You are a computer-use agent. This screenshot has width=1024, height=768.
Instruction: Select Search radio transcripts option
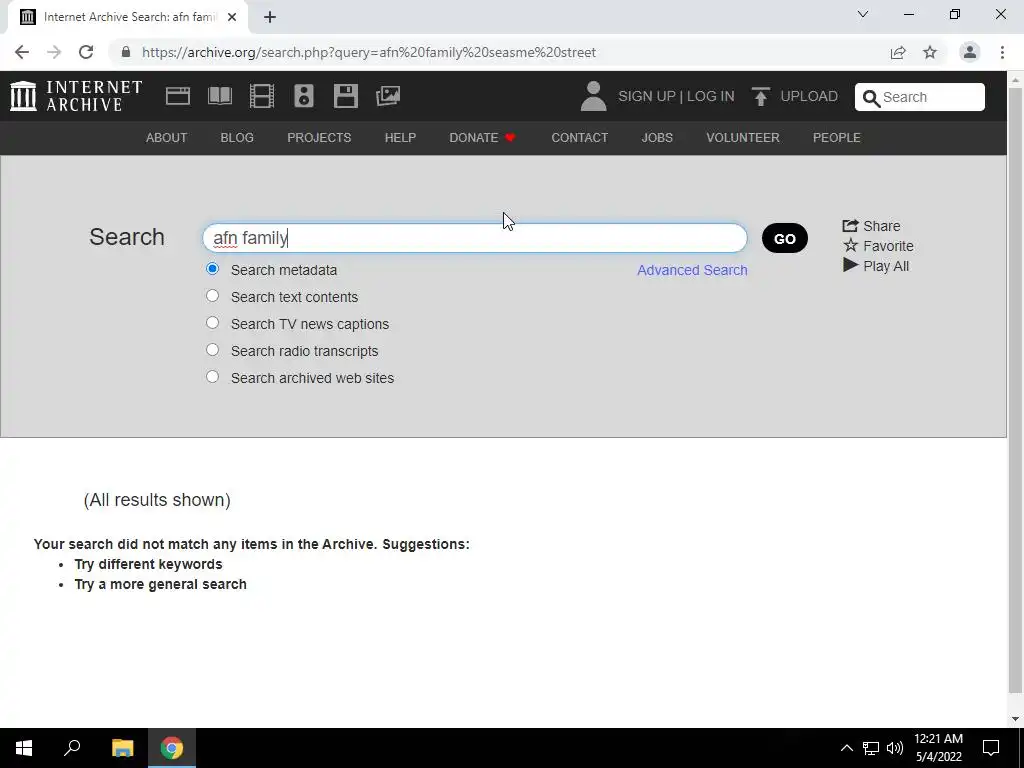pos(212,350)
